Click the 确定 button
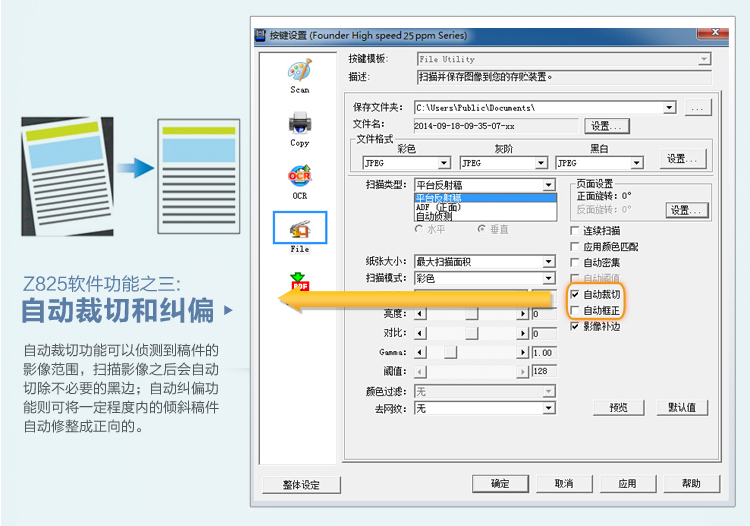Viewport: 750px width, 526px height. [499, 484]
